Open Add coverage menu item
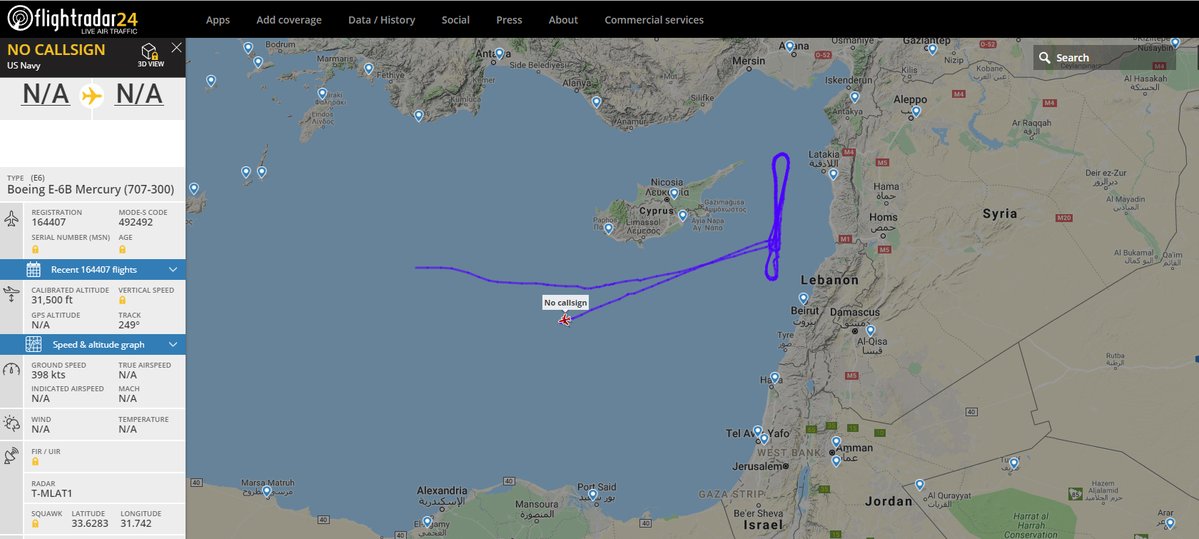Viewport: 1199px width, 539px height. 289,20
